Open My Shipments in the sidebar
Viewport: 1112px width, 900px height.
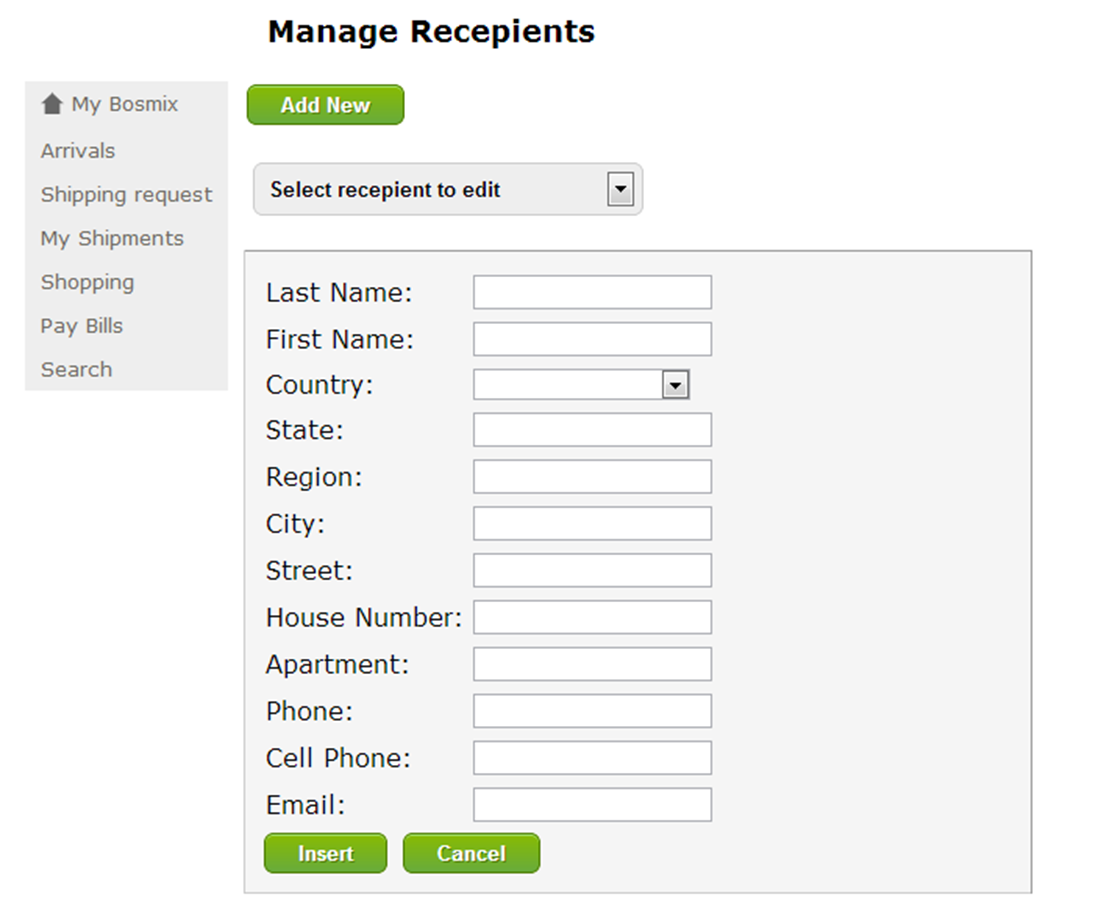112,239
